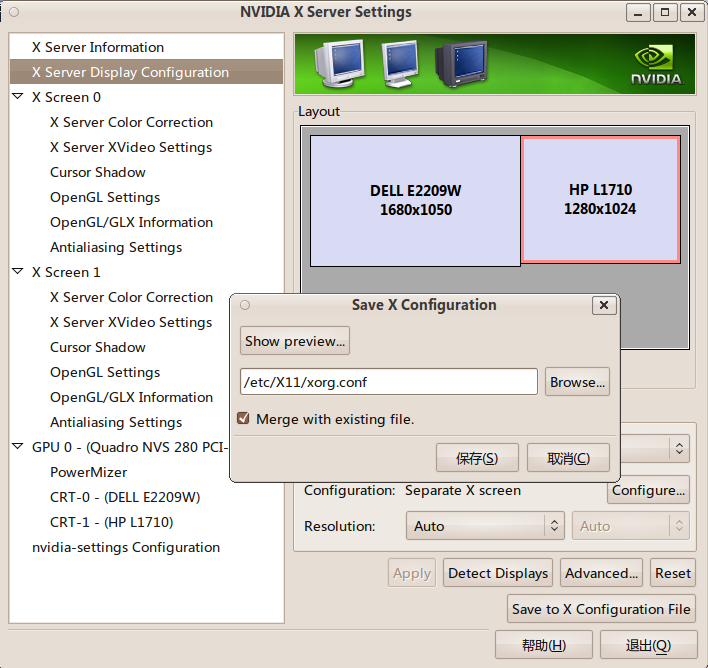Select X Server Information in sidebar
This screenshot has height=668, width=708.
tap(98, 47)
